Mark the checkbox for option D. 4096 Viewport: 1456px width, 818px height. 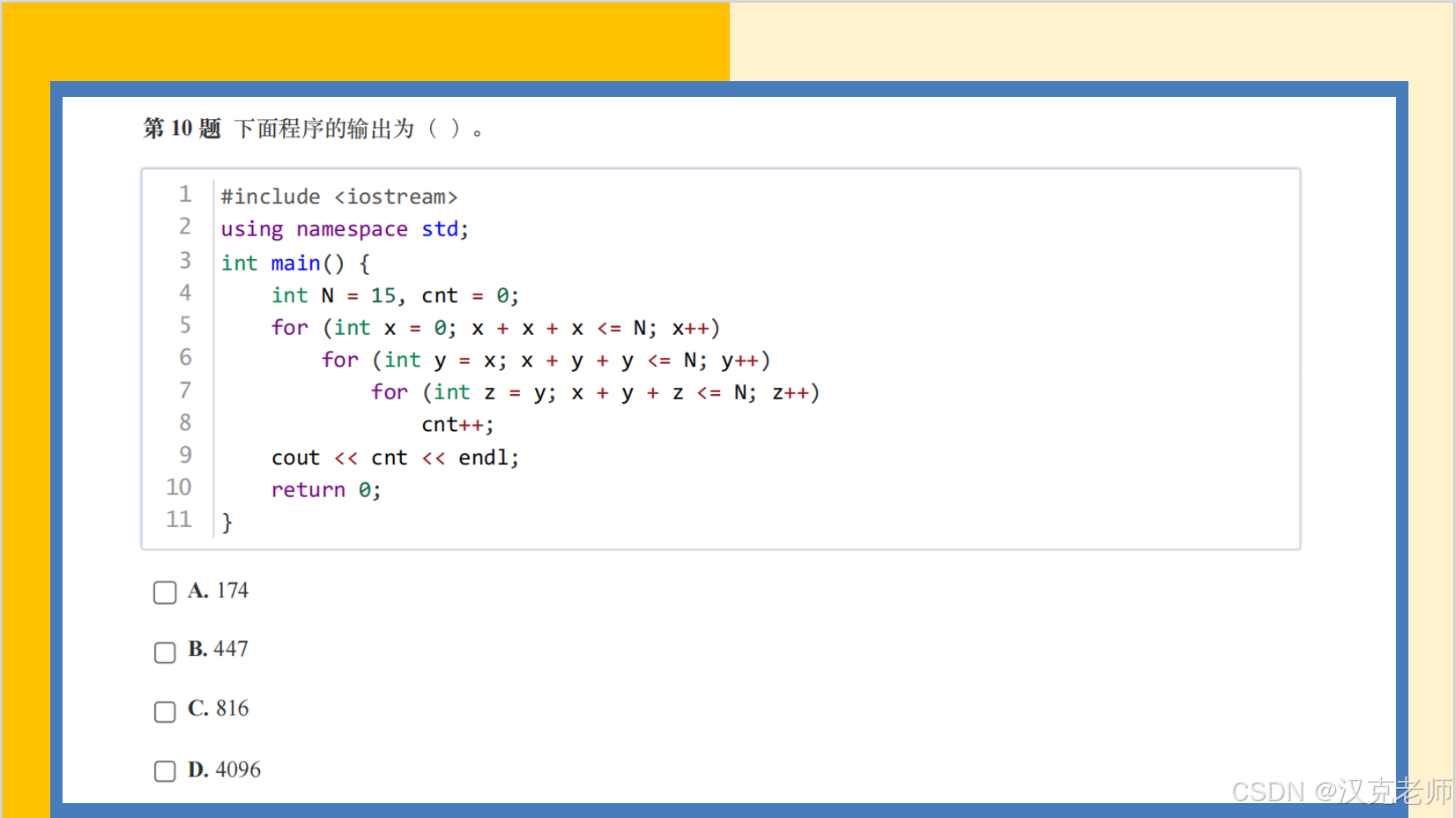pyautogui.click(x=165, y=771)
